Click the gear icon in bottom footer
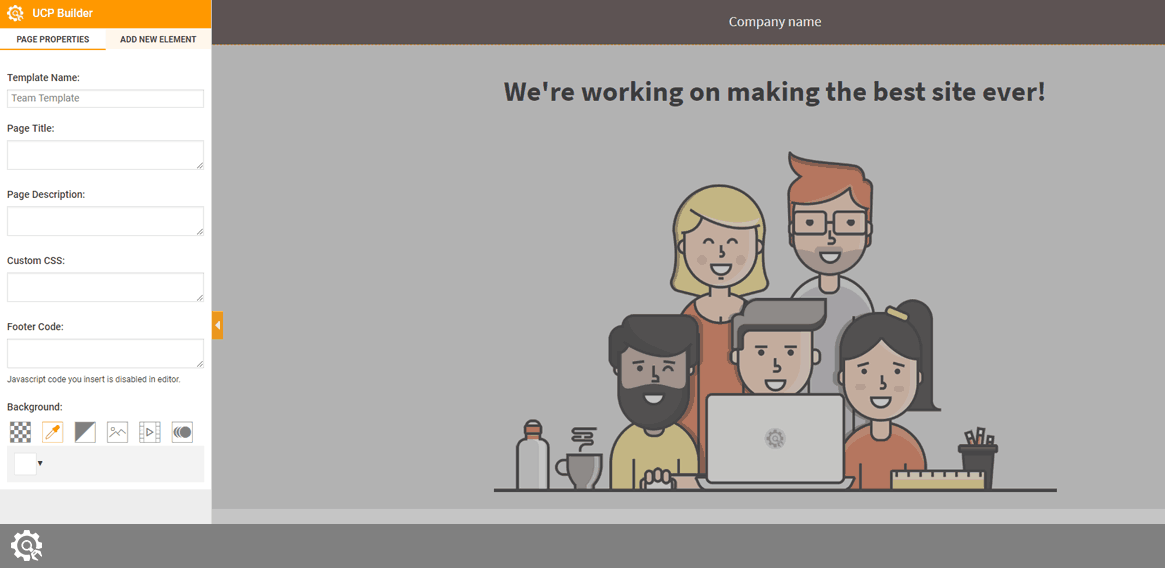 point(26,546)
